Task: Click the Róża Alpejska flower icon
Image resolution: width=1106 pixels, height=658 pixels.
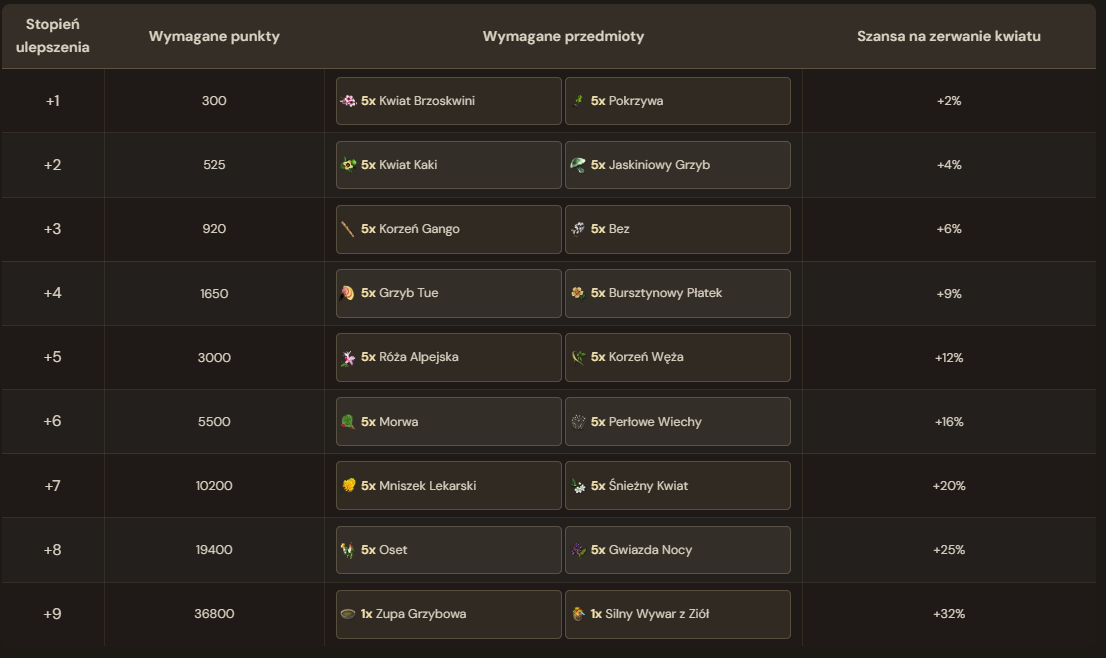Action: coord(348,358)
